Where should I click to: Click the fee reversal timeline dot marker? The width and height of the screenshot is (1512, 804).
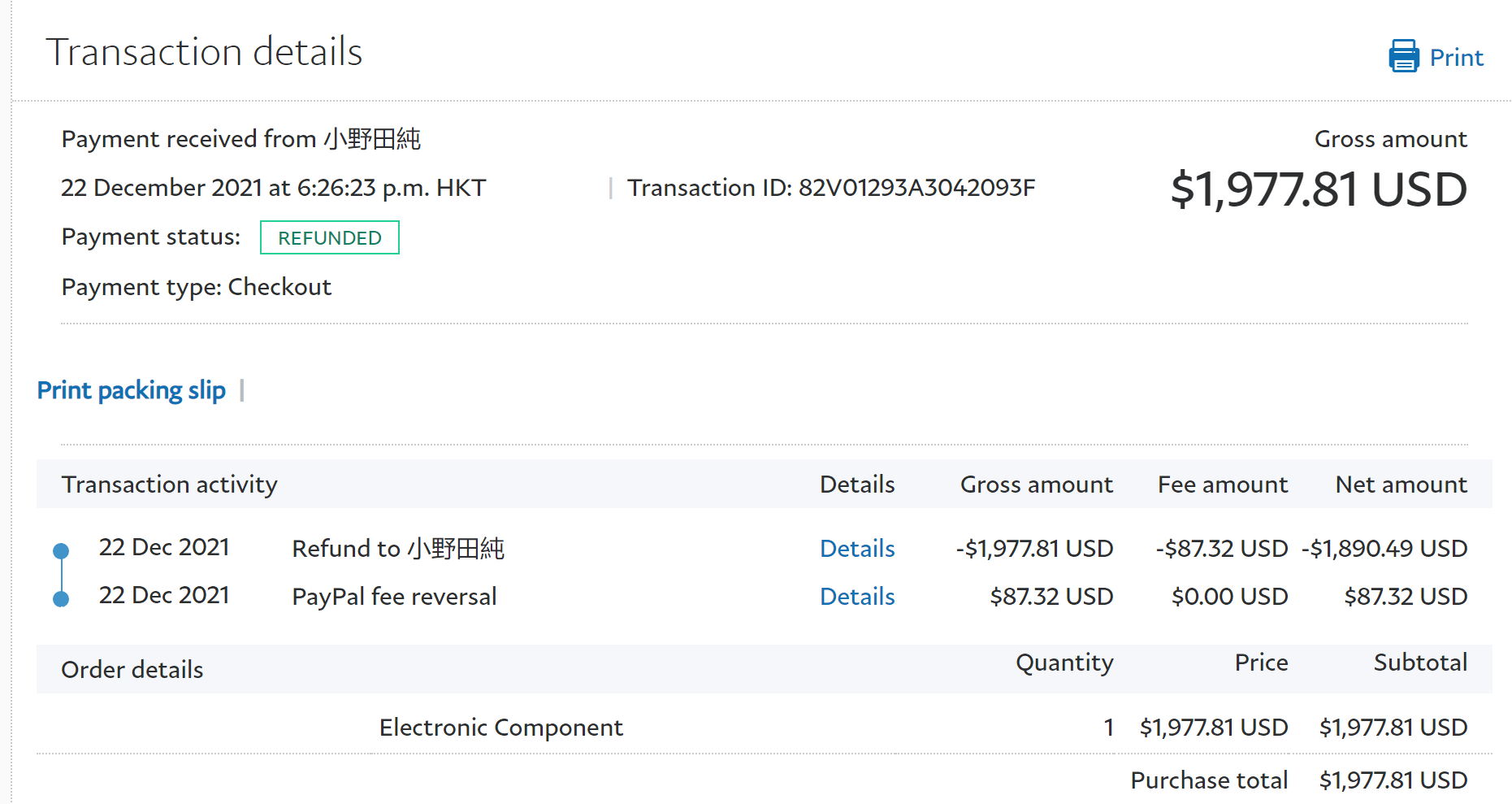(61, 599)
